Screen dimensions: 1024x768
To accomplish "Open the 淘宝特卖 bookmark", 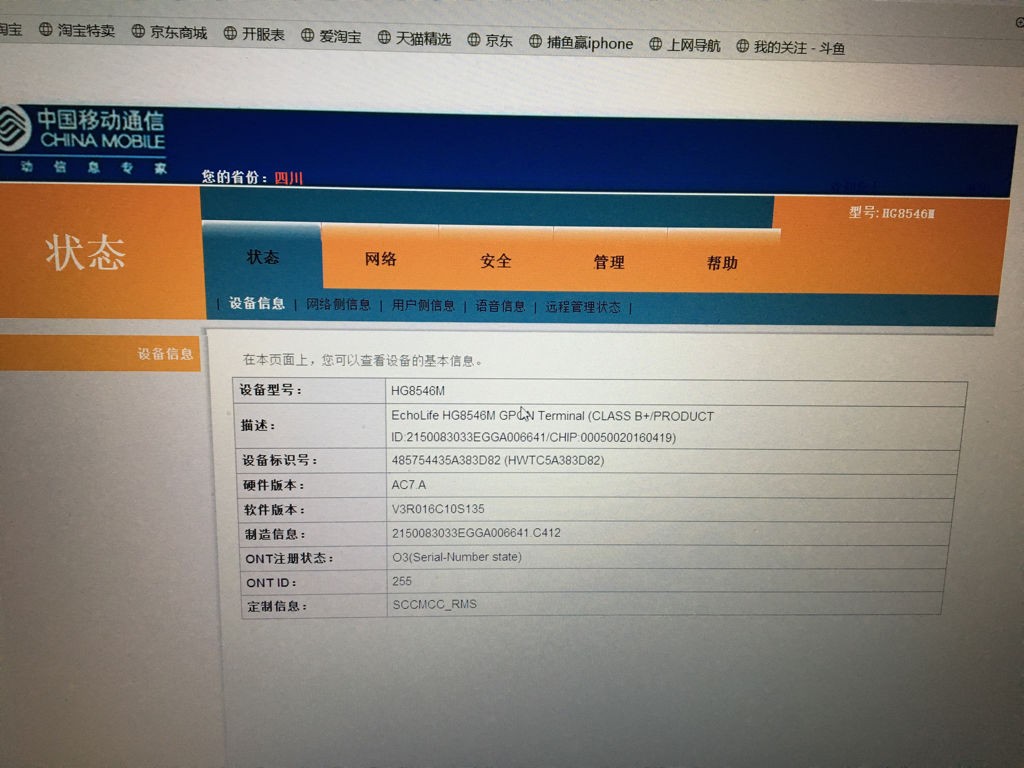I will tap(76, 30).
